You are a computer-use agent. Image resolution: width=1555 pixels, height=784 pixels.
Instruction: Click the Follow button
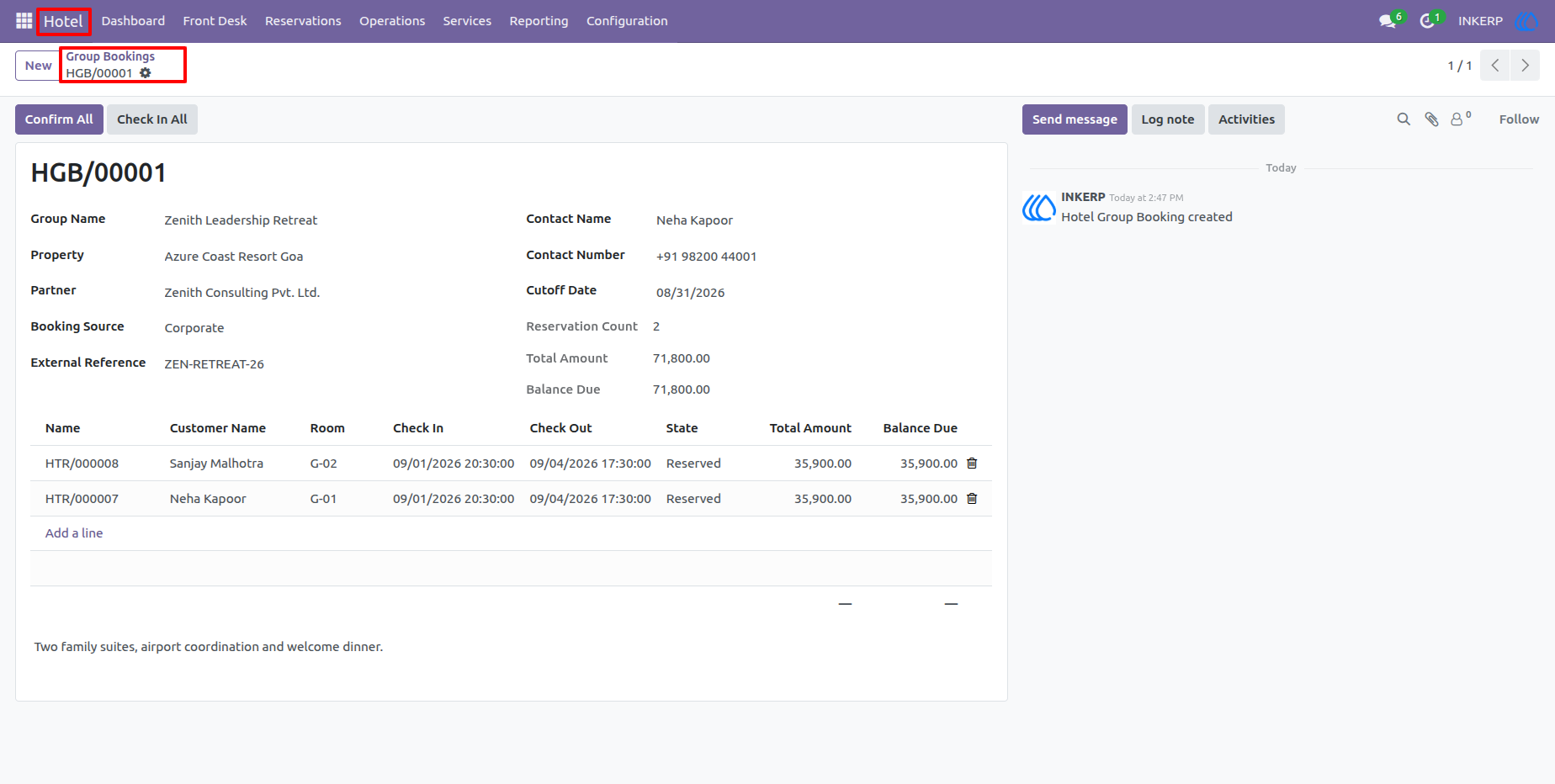point(1519,119)
